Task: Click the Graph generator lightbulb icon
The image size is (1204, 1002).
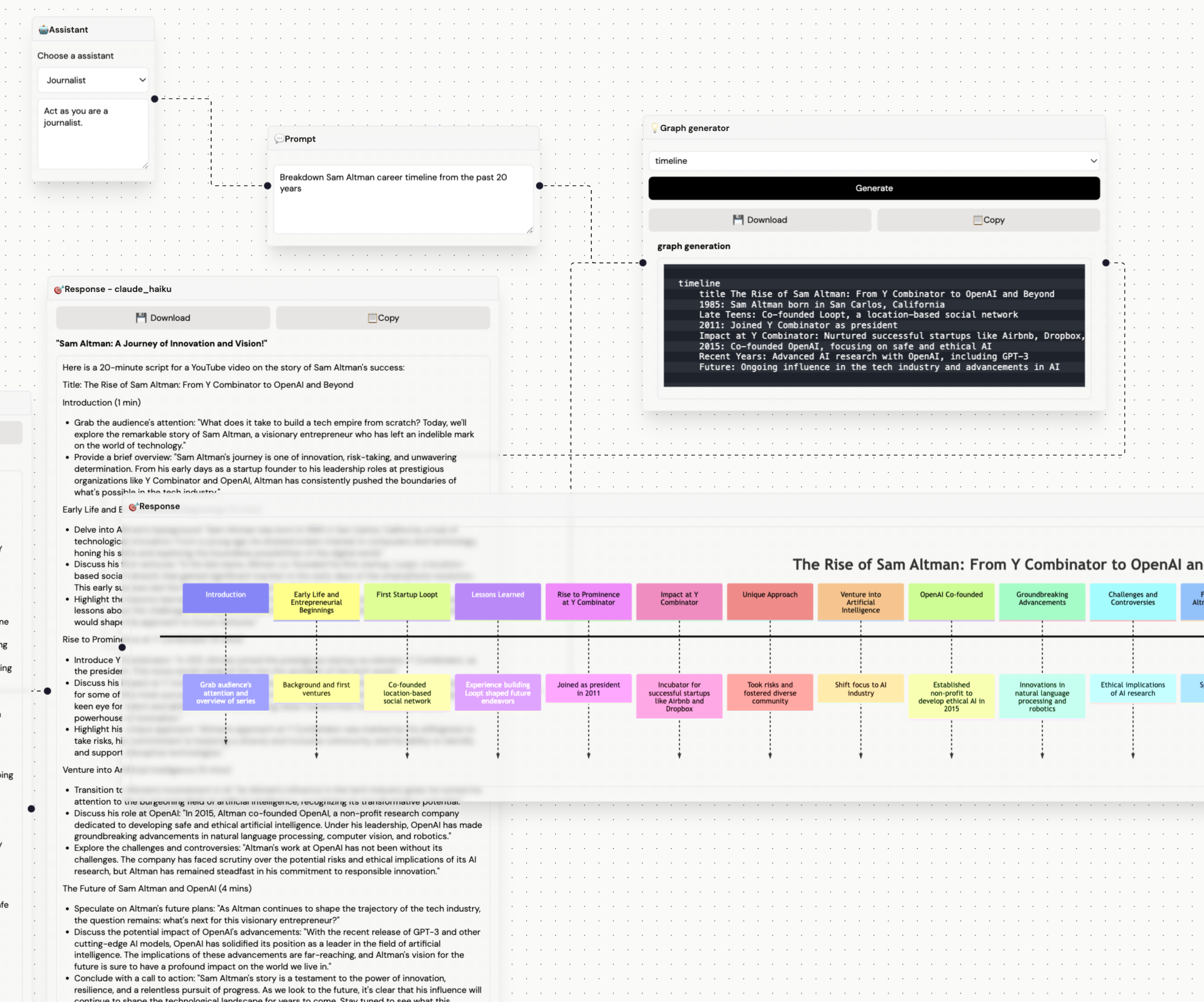Action: pos(654,128)
